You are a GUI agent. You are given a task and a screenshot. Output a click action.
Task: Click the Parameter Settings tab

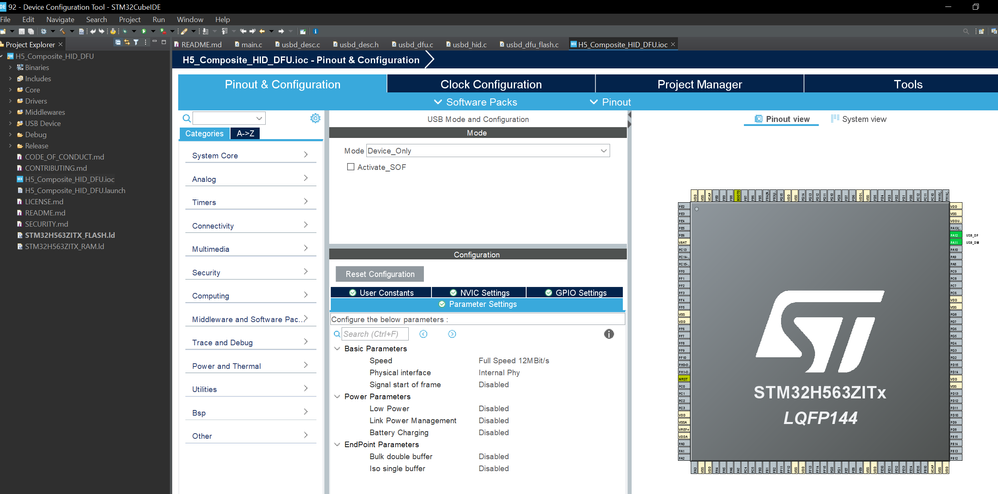[x=477, y=304]
